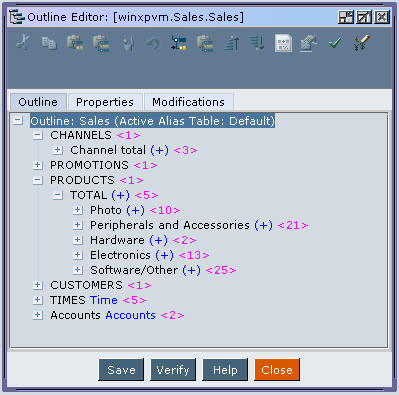Select the Software/Other tree member
Image resolution: width=399 pixels, height=395 pixels.
pos(134,270)
